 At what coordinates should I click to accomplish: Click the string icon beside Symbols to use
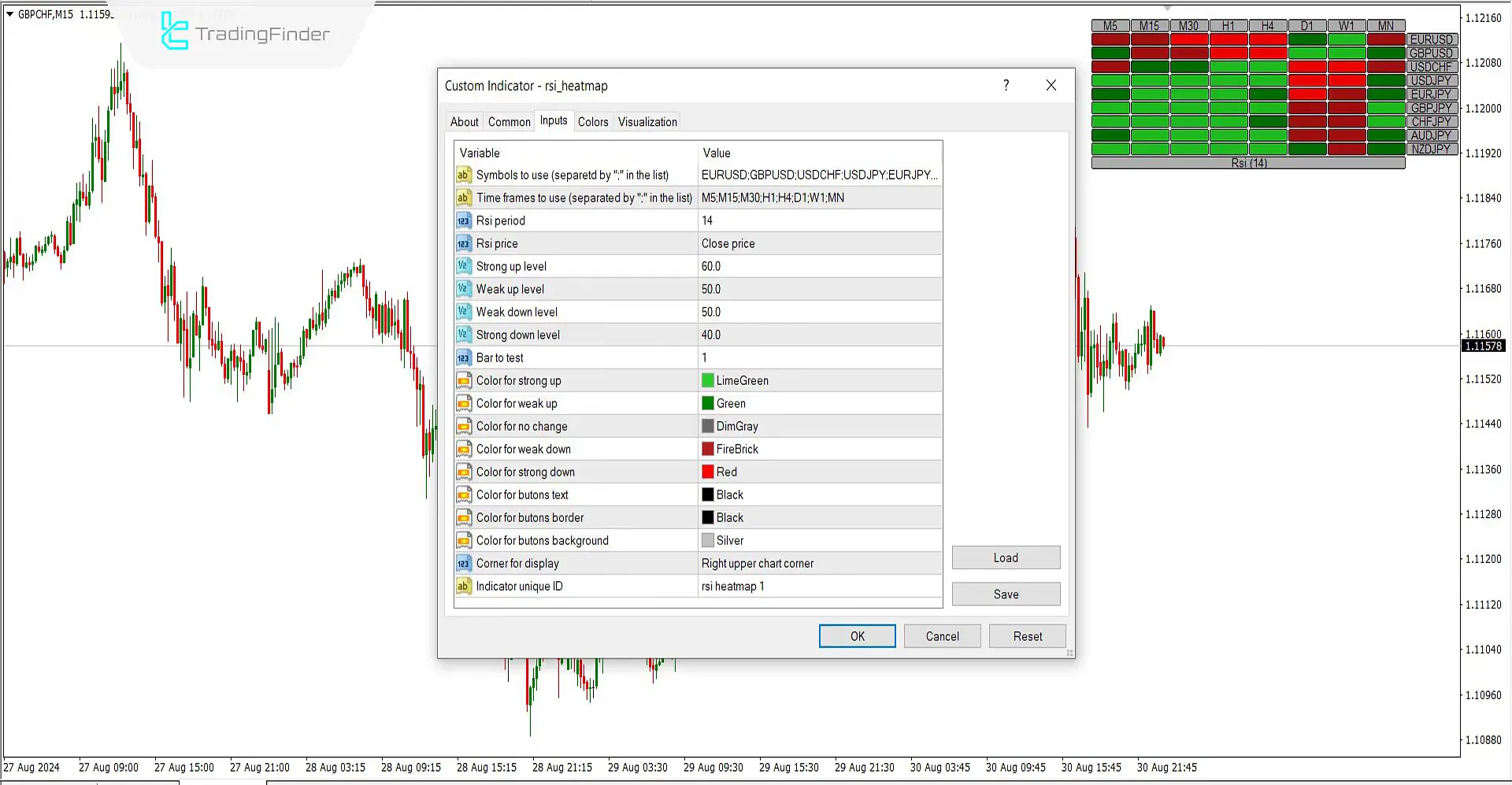(463, 175)
